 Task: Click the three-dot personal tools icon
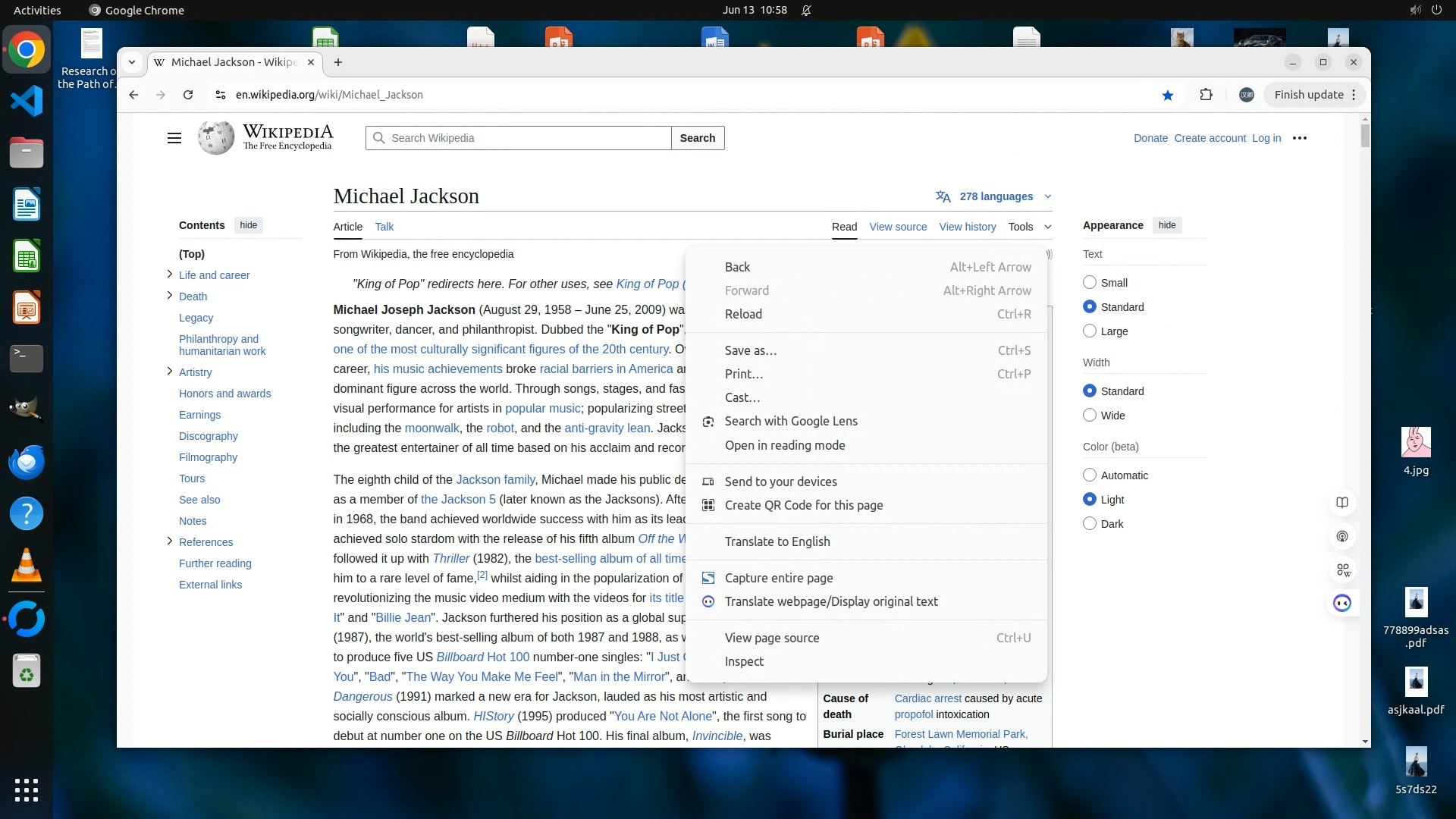[1300, 138]
